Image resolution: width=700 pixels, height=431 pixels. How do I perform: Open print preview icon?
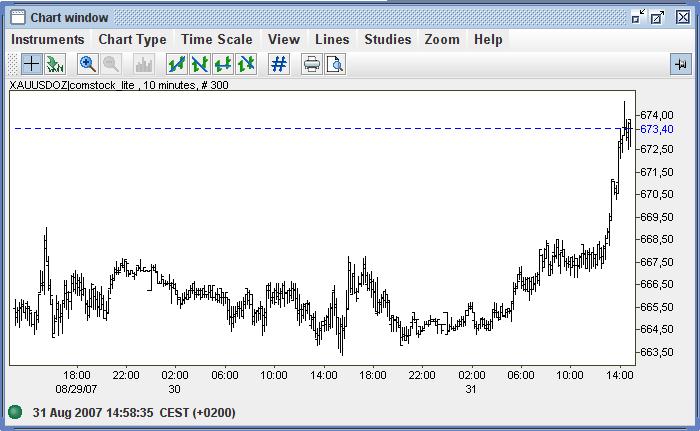pyautogui.click(x=335, y=64)
